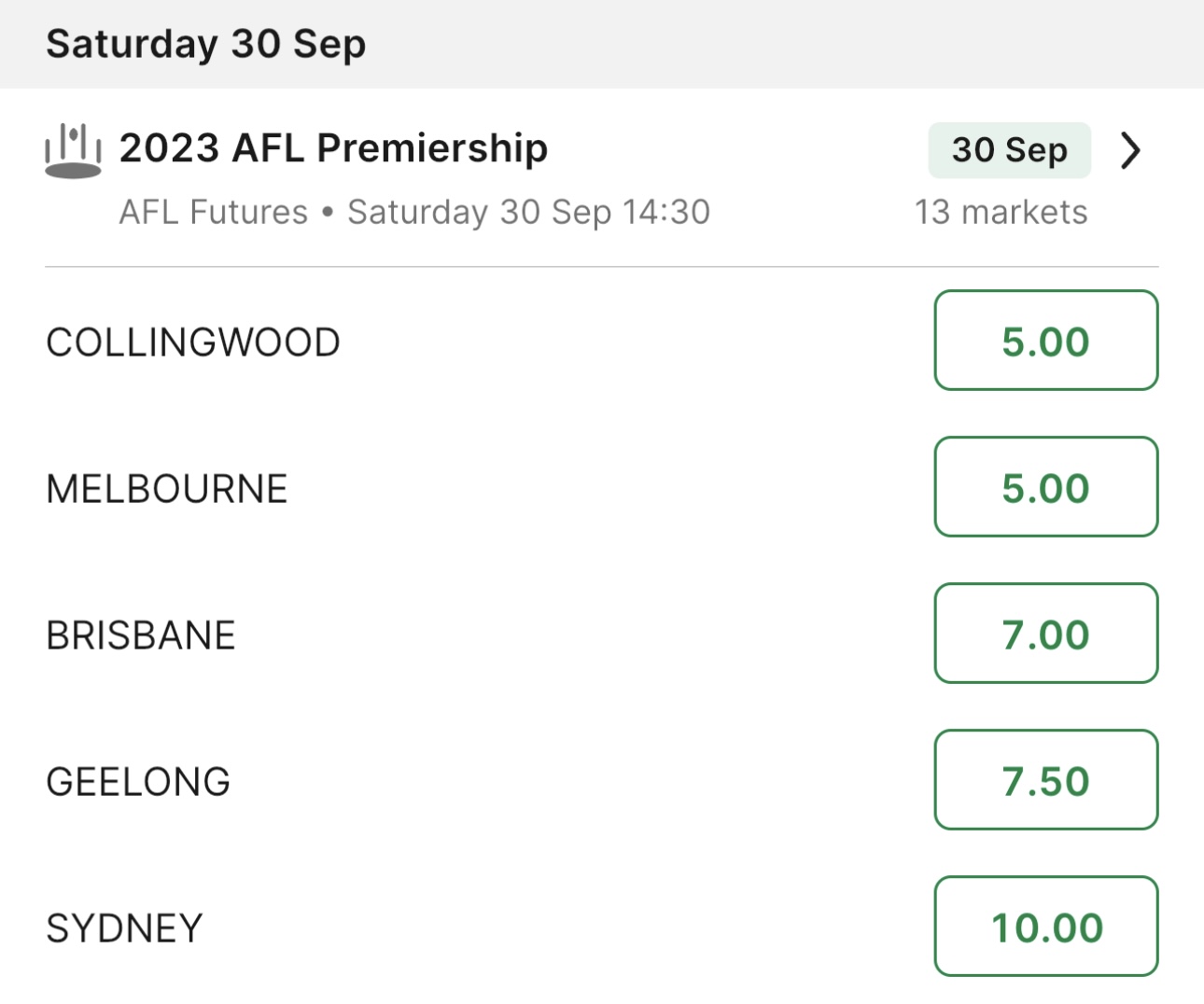The image size is (1204, 1004).
Task: Choose Geelong's 7.50 odds button
Action: click(1045, 780)
